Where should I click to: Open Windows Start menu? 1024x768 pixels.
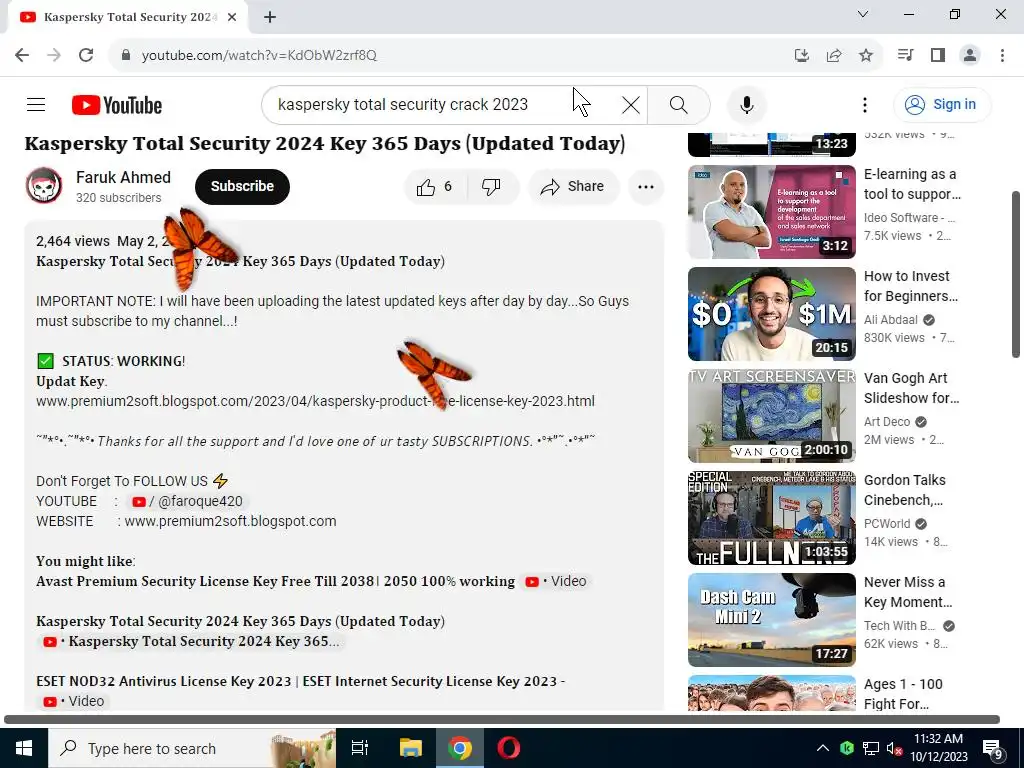coord(24,748)
